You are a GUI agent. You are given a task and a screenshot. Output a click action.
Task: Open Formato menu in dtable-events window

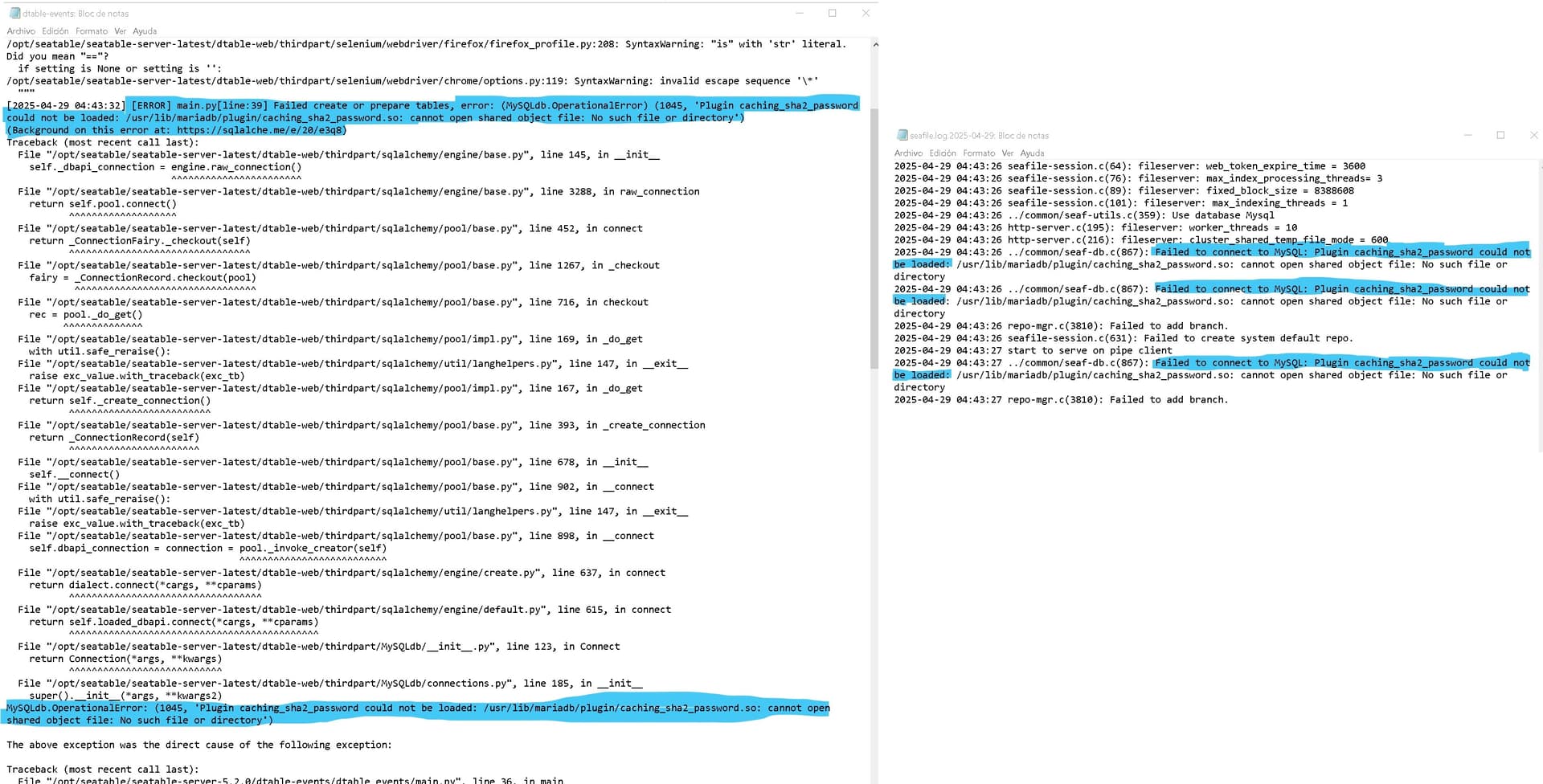[92, 31]
